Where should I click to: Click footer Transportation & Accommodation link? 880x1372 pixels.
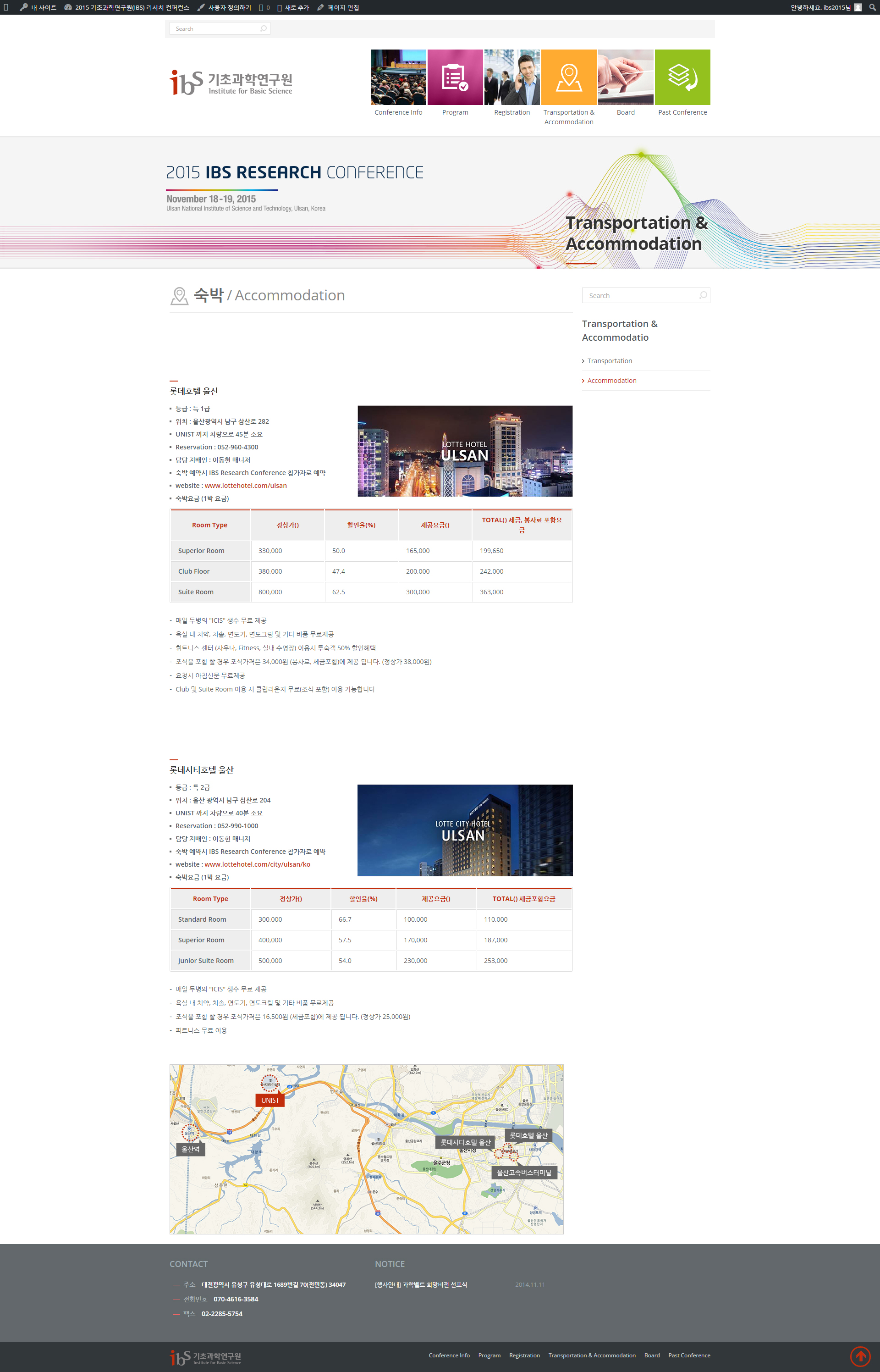click(591, 1355)
